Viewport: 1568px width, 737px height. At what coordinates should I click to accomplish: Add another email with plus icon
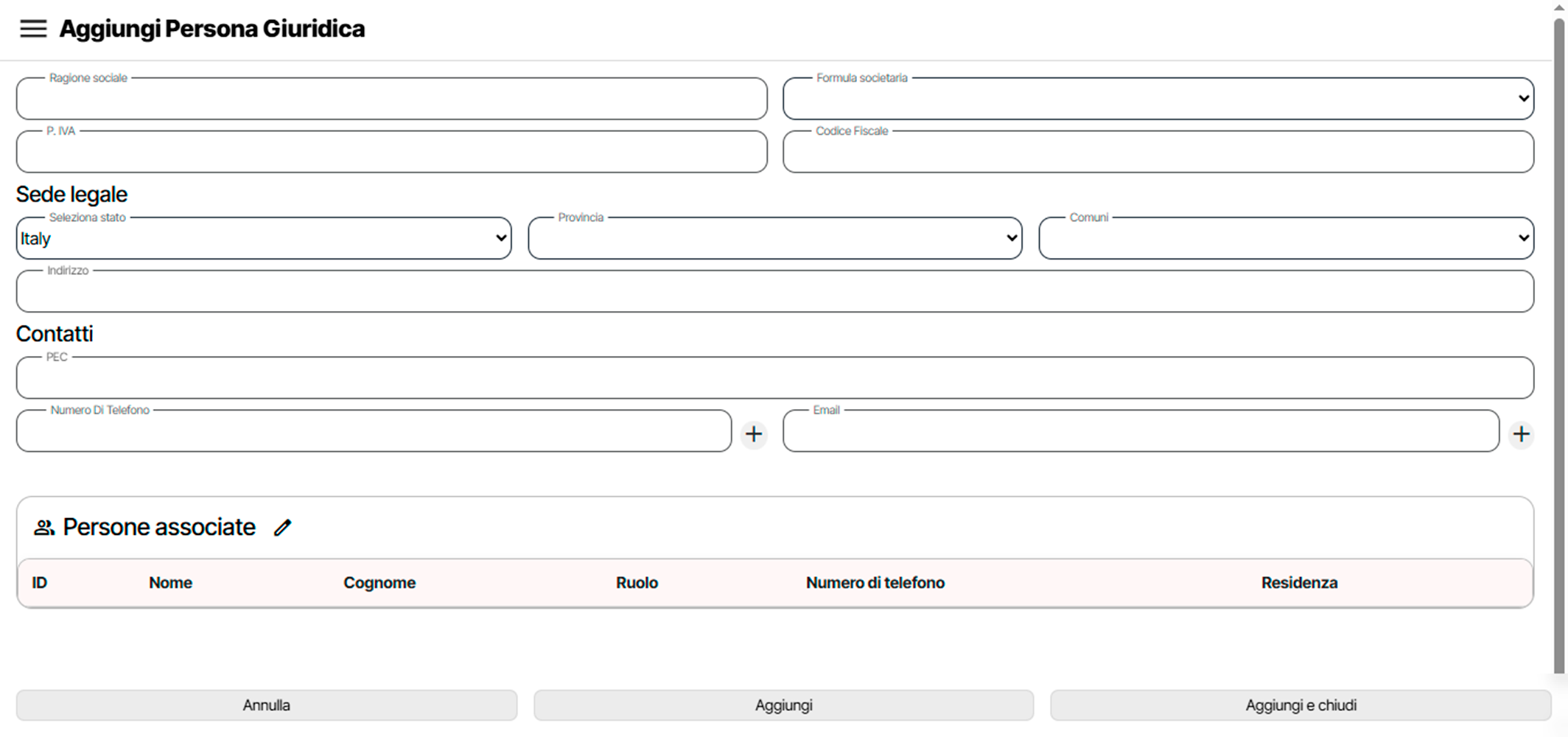pyautogui.click(x=1521, y=434)
